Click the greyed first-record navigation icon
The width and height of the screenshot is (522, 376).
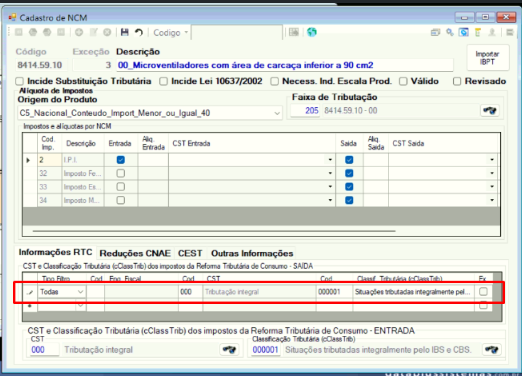point(19,32)
